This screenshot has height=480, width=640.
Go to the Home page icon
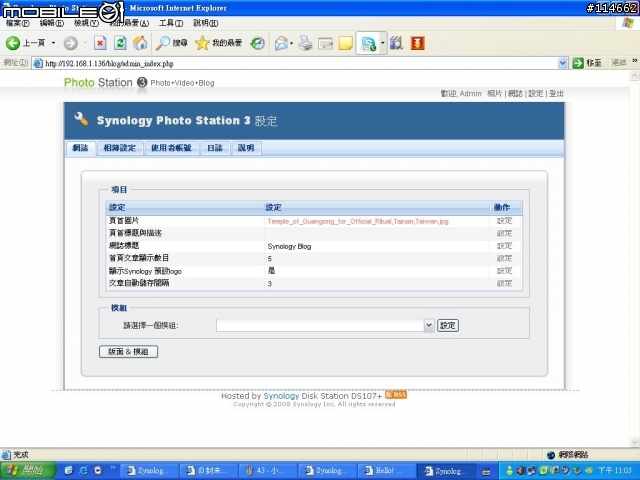pyautogui.click(x=140, y=43)
